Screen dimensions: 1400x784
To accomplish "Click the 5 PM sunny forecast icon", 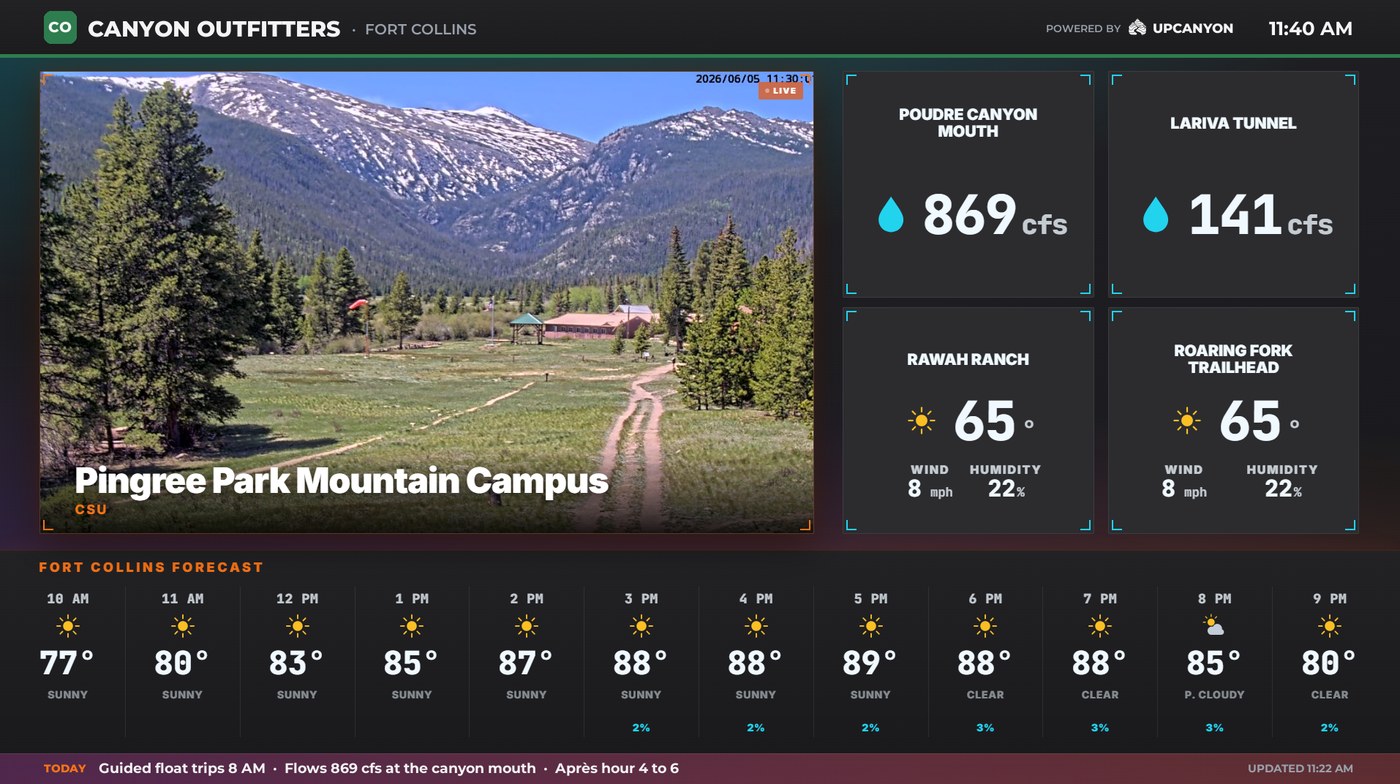I will coord(871,627).
